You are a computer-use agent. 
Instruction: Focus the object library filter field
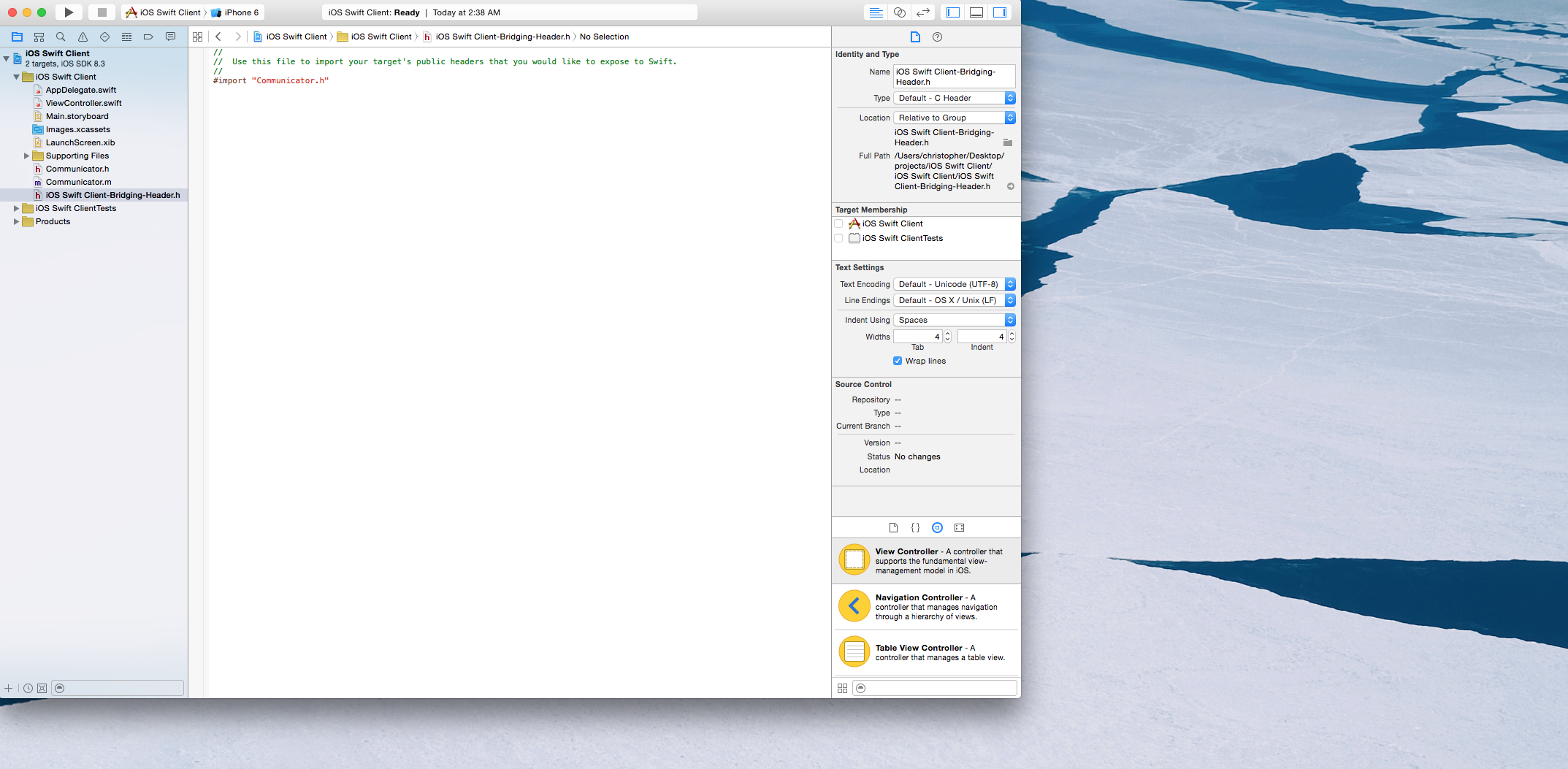pyautogui.click(x=935, y=688)
